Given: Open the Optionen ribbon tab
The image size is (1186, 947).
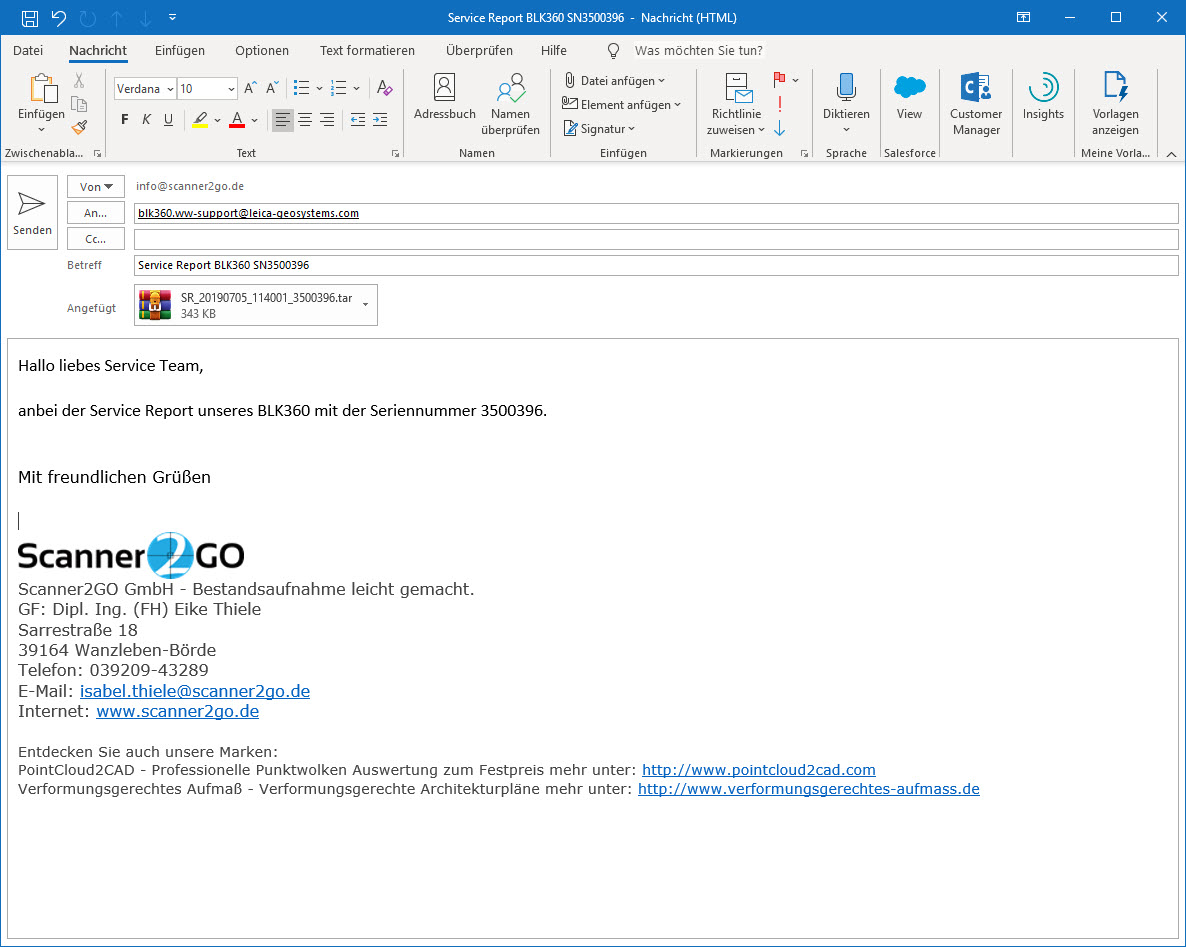Looking at the screenshot, I should (x=262, y=51).
